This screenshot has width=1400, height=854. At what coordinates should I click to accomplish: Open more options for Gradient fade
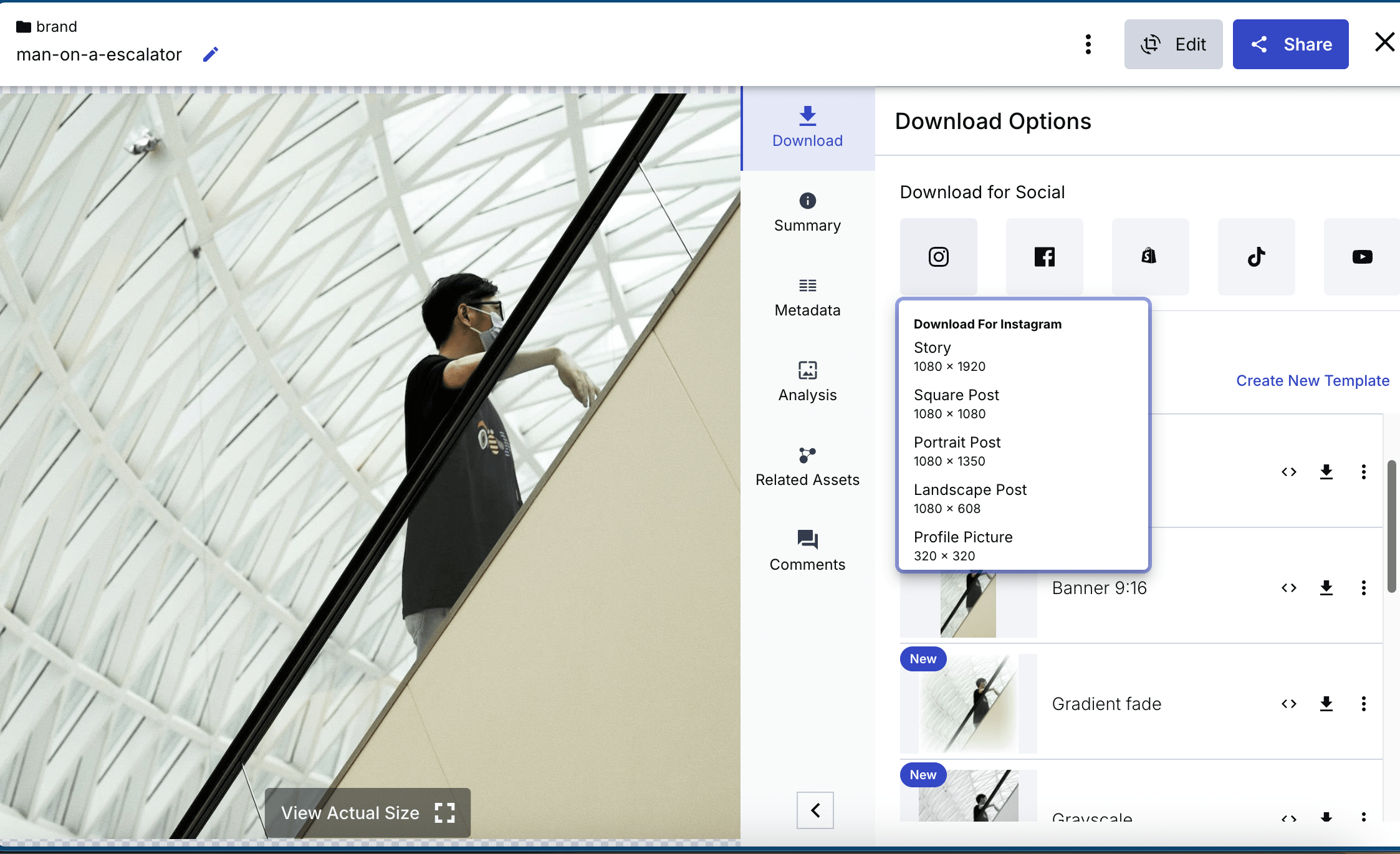pos(1364,704)
